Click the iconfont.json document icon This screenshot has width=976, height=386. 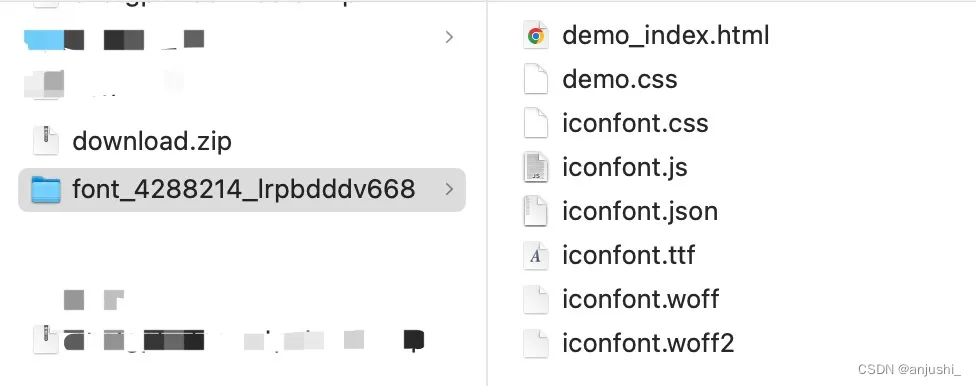tap(536, 211)
